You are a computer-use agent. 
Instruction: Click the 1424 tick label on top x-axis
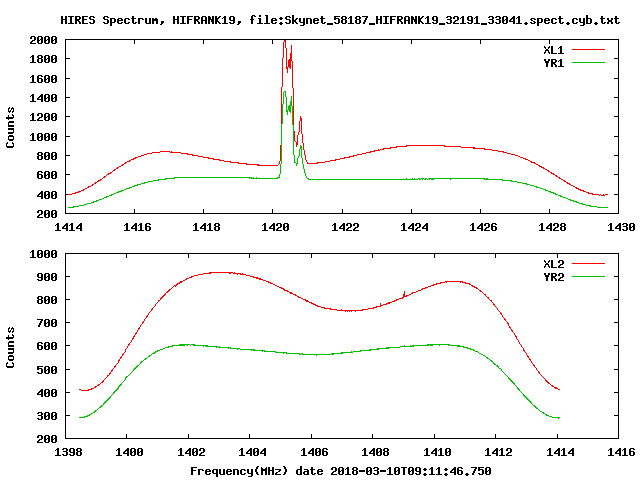coord(414,227)
